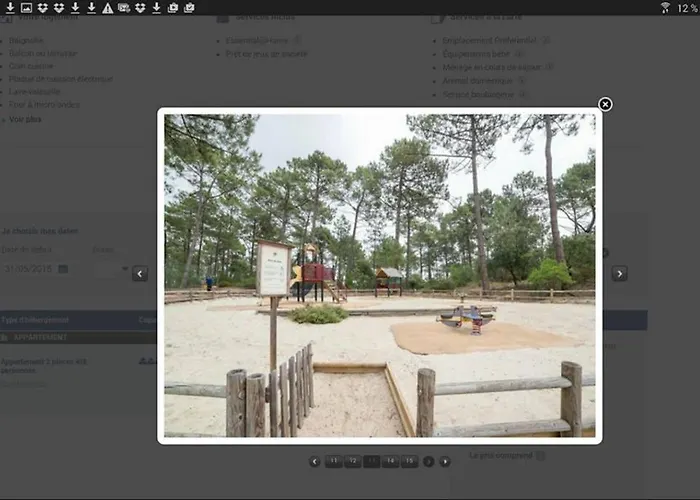Show the previous photo using the left arrow
The image size is (700, 500).
click(140, 274)
